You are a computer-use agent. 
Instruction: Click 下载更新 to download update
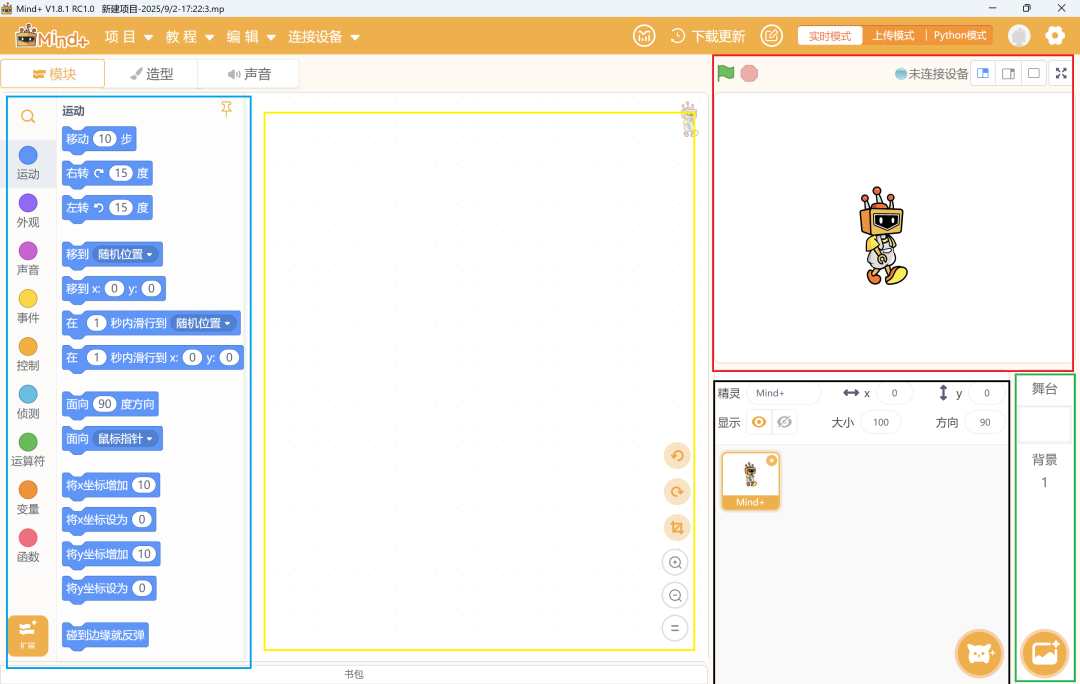pyautogui.click(x=708, y=36)
